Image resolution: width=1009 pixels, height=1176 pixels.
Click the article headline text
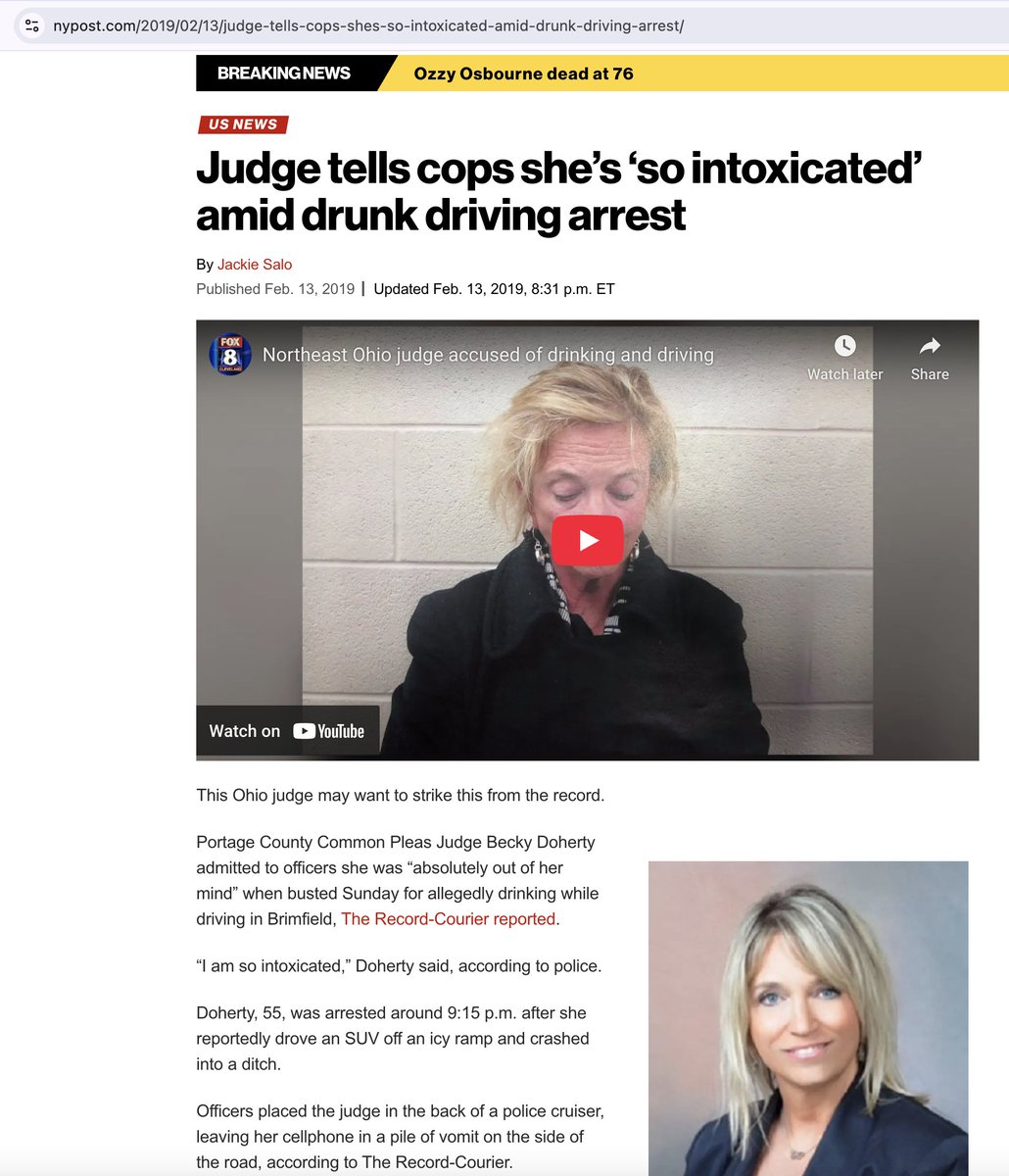[x=560, y=192]
